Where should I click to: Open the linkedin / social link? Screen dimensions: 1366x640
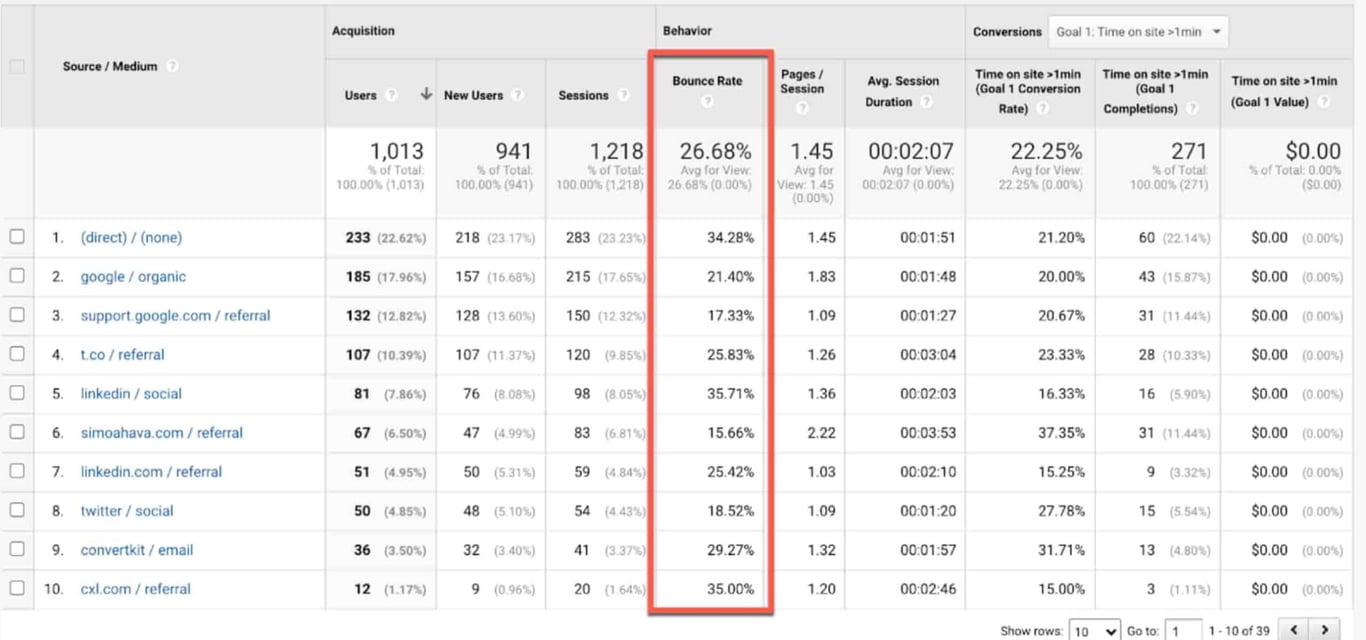[131, 393]
